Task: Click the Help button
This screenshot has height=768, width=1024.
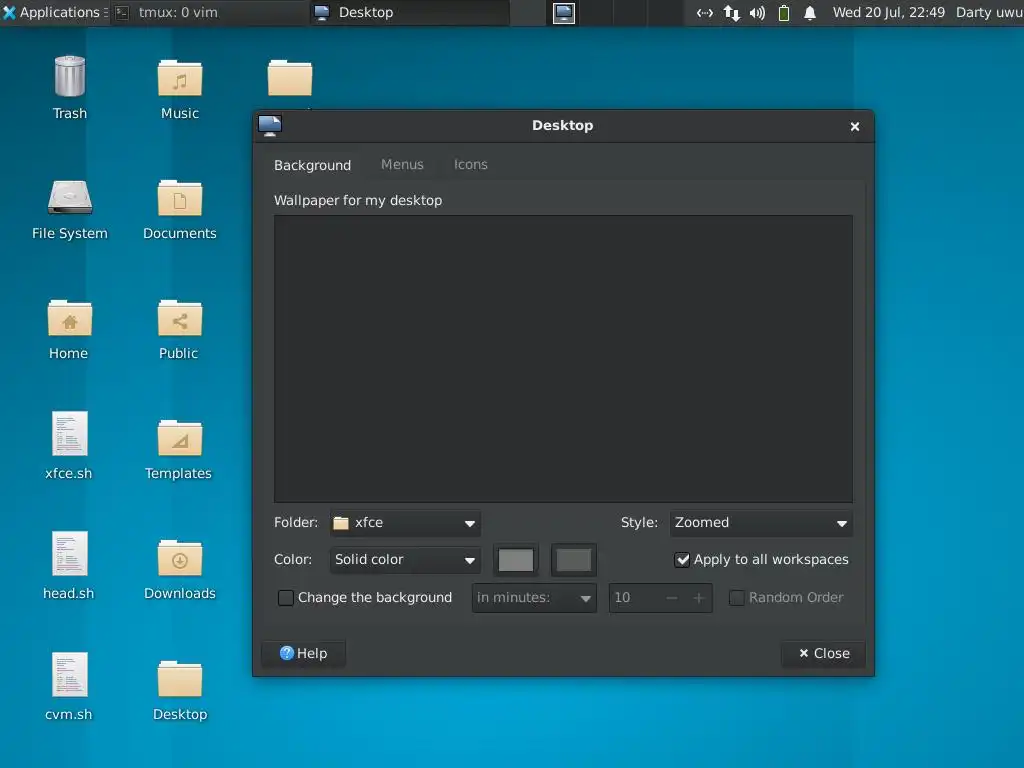Action: [304, 653]
